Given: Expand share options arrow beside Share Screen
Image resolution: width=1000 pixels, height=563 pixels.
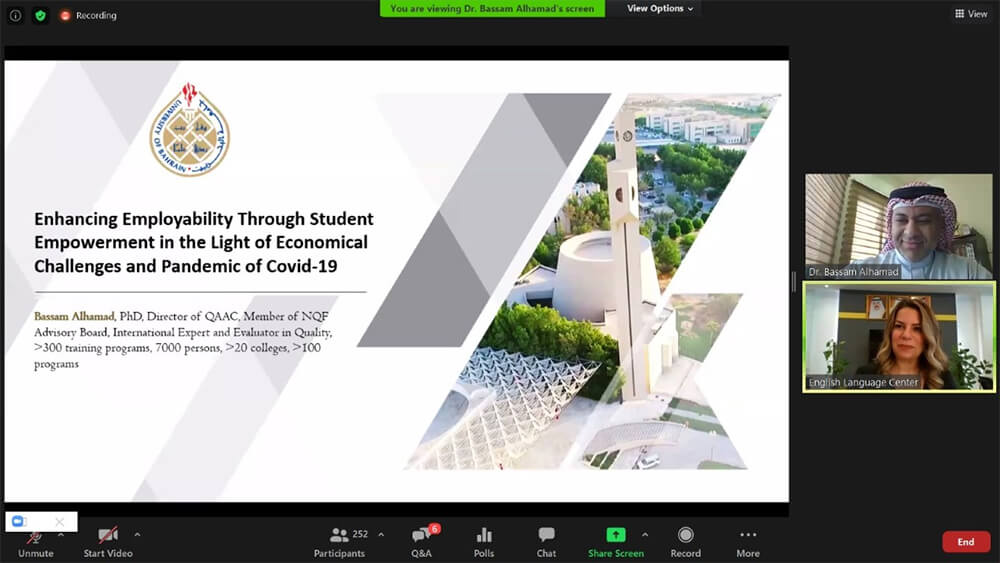Looking at the screenshot, I should 645,534.
